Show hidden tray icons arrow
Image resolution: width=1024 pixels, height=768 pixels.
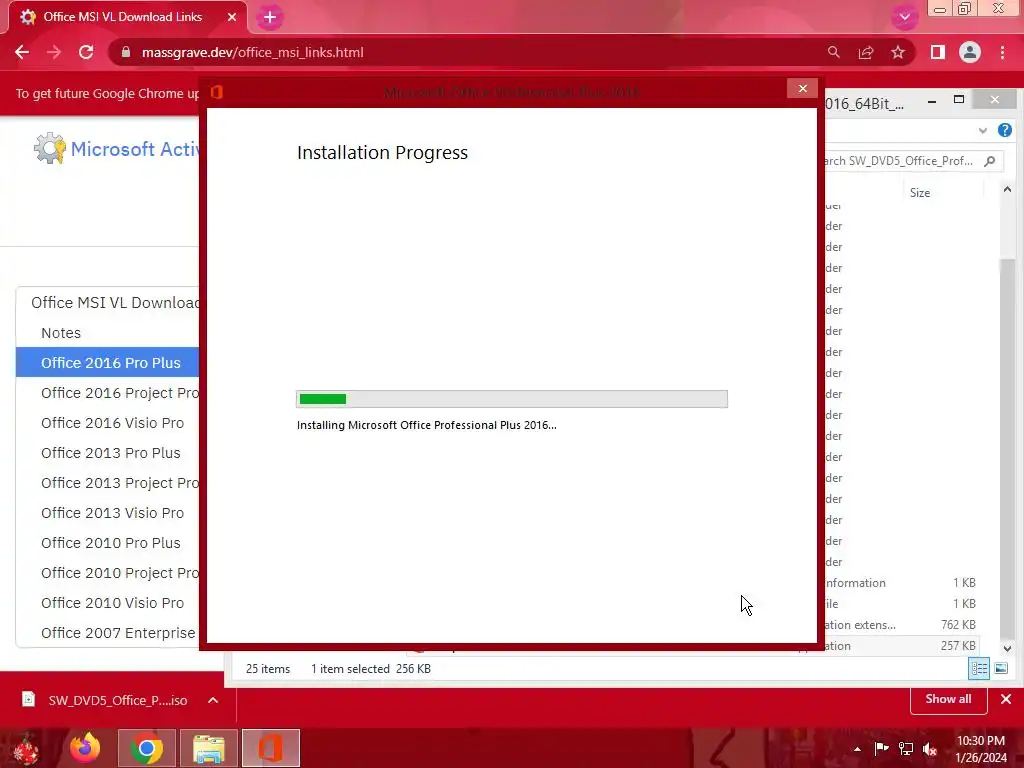point(857,749)
